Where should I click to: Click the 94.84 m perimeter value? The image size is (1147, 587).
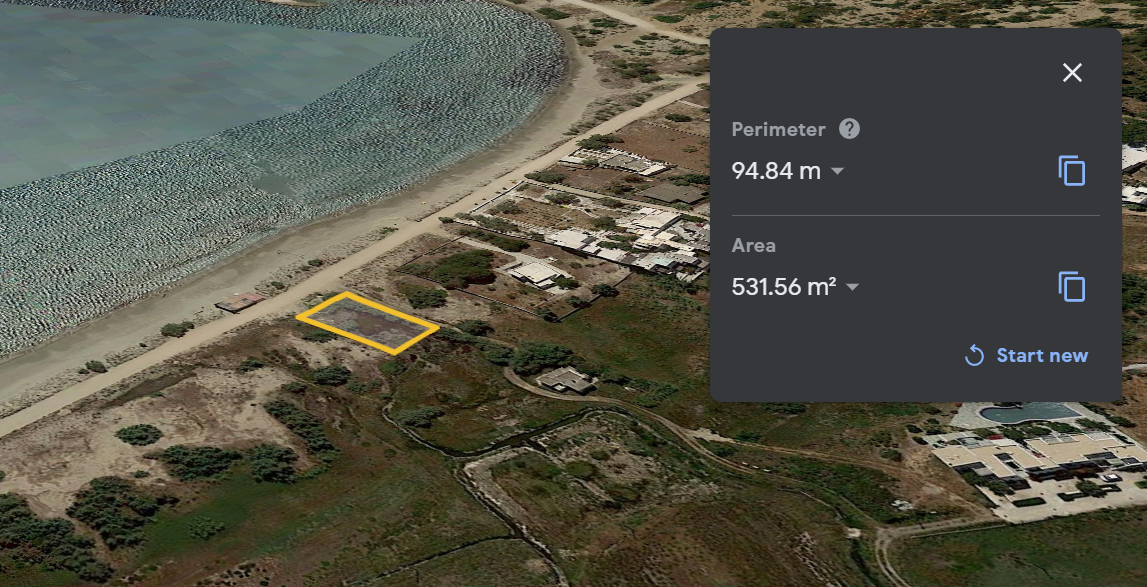(776, 171)
